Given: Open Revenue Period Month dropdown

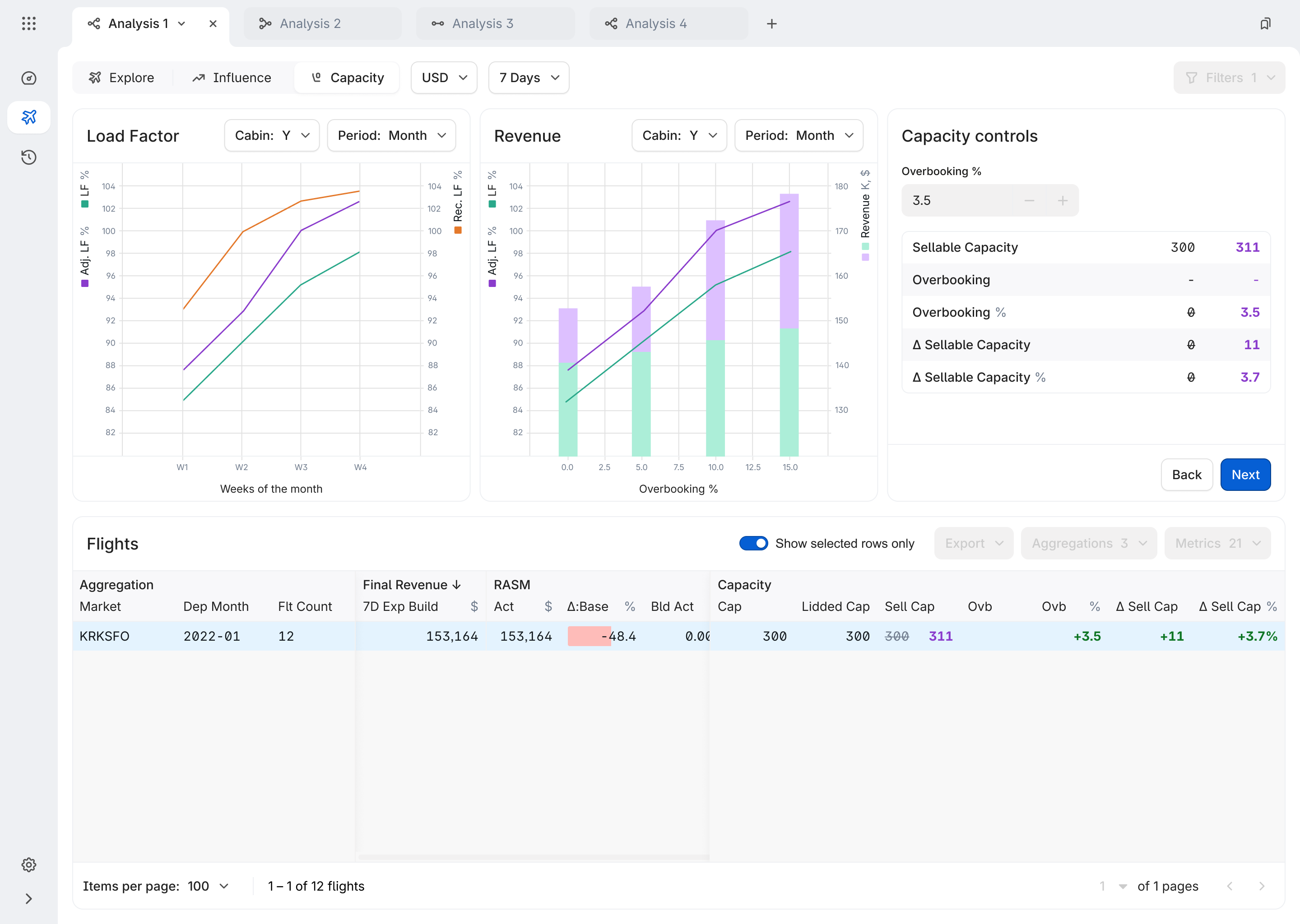Looking at the screenshot, I should 799,135.
